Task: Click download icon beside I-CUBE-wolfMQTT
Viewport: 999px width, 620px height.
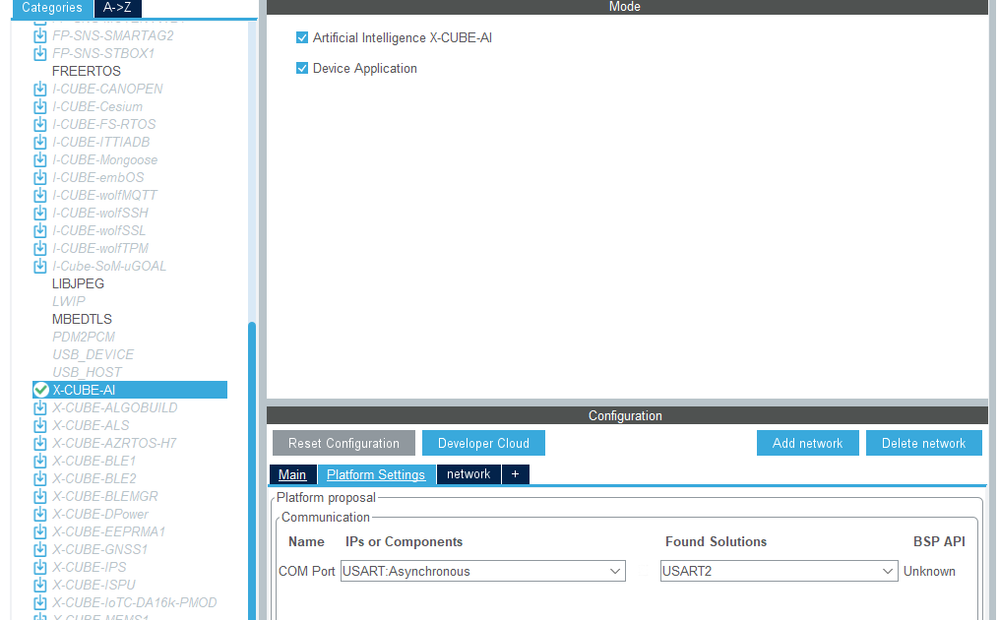Action: (40, 195)
